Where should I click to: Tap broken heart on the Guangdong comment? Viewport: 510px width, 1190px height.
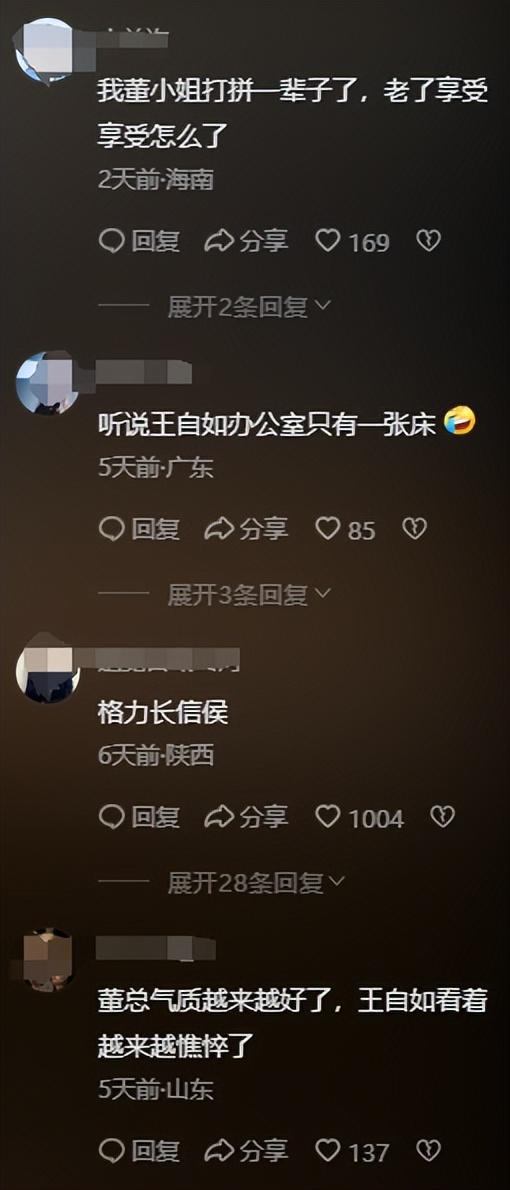pos(414,529)
